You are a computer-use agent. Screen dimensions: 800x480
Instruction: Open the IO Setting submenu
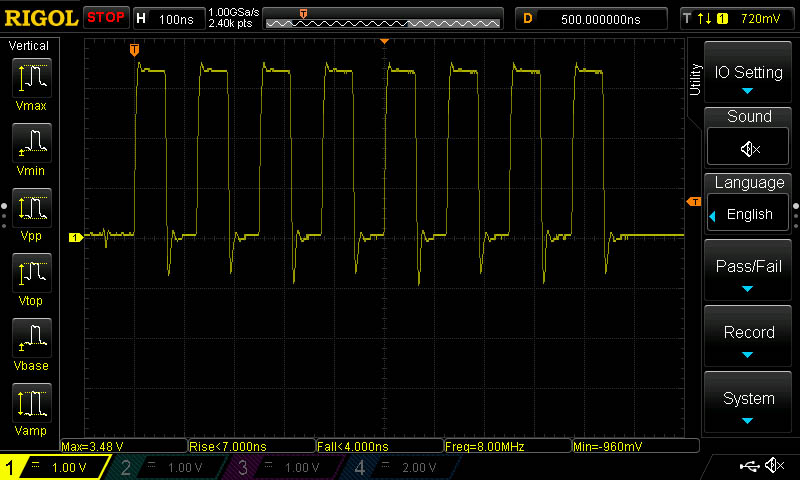pos(748,72)
